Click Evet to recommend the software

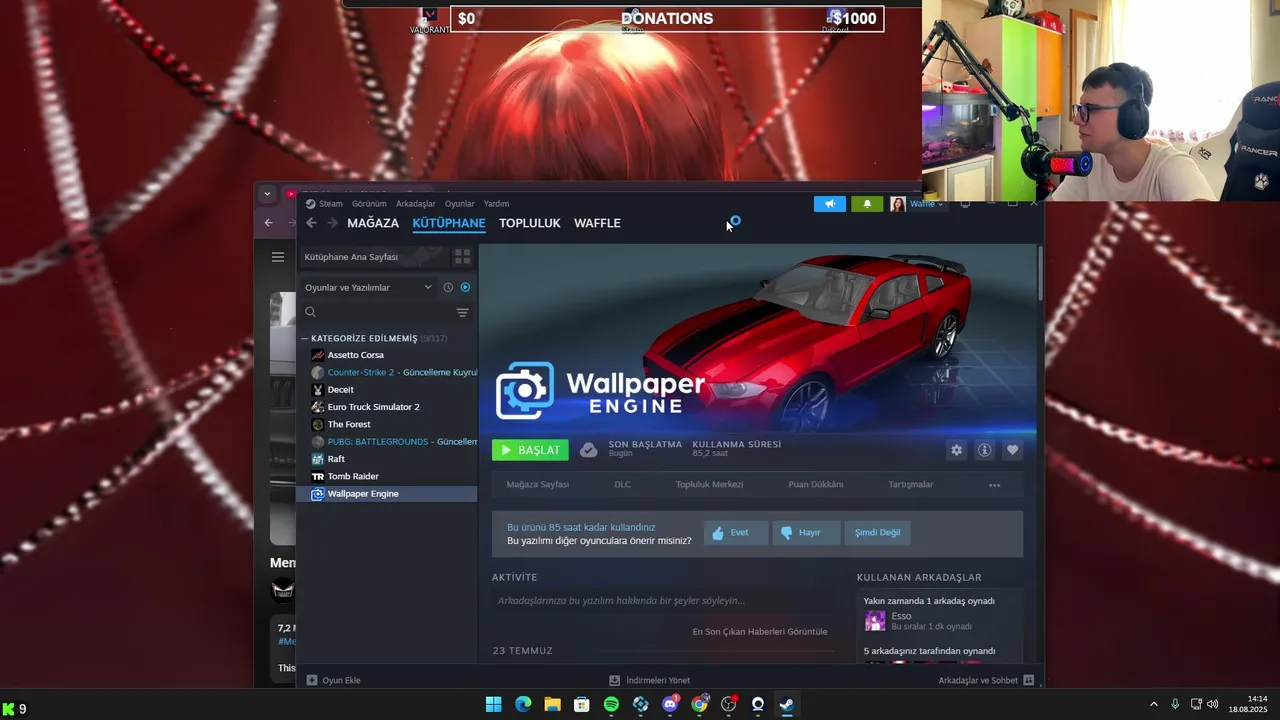point(736,533)
